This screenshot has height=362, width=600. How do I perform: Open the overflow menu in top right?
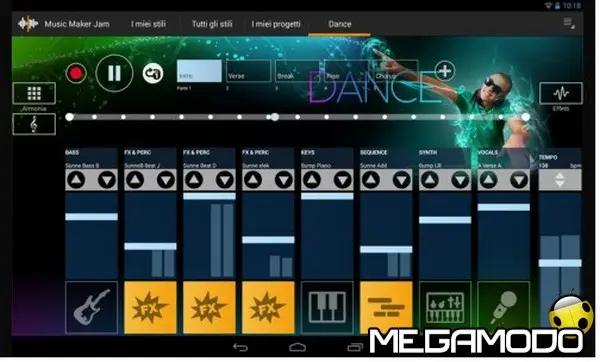tap(569, 23)
